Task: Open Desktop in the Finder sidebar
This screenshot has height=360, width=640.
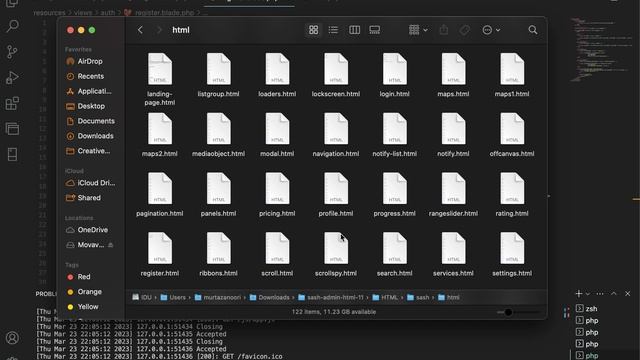Action: coord(91,106)
